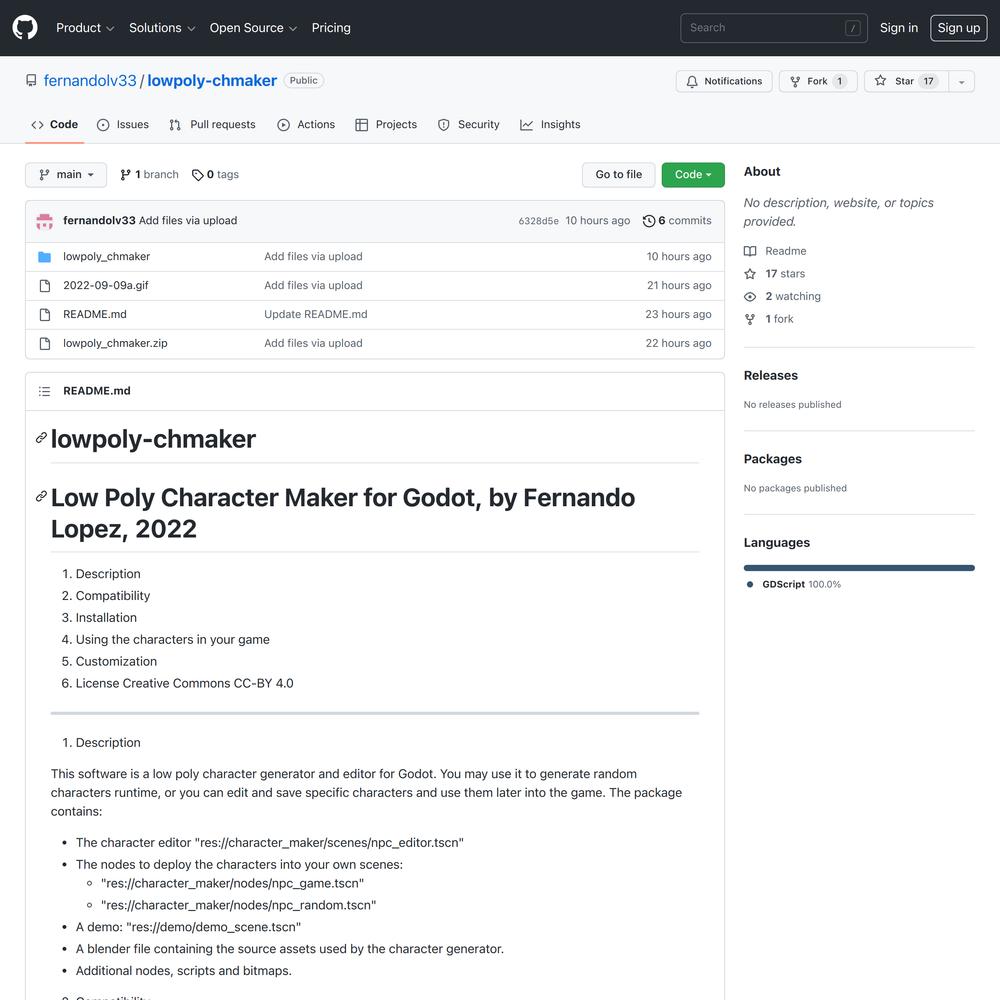Image resolution: width=1000 pixels, height=1000 pixels.
Task: View the 0 tags link
Action: coord(216,175)
